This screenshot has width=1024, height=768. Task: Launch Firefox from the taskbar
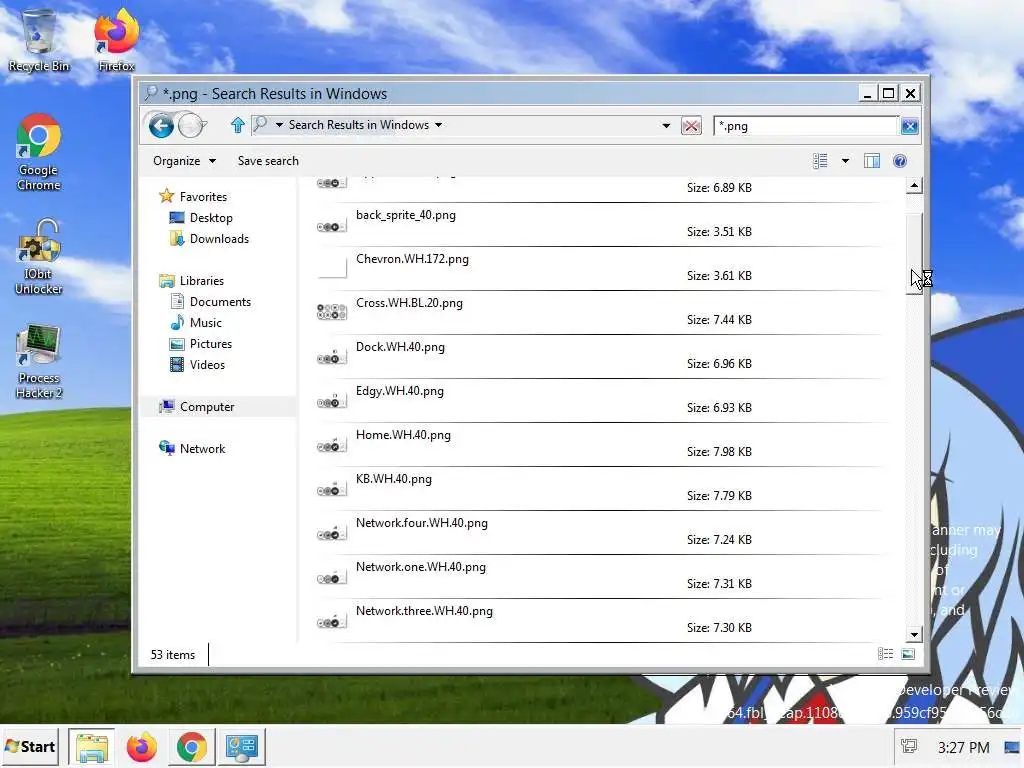(142, 747)
